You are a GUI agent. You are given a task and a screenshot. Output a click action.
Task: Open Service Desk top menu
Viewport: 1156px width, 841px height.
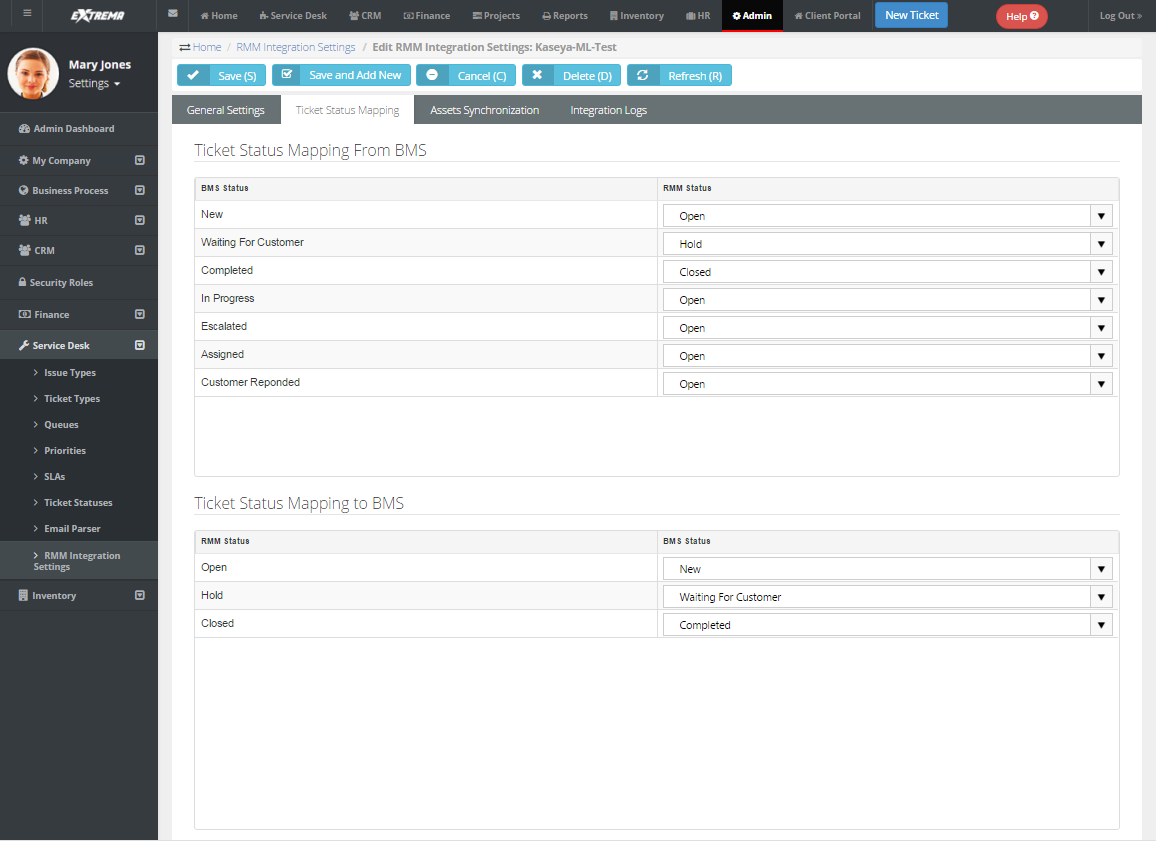pos(293,15)
